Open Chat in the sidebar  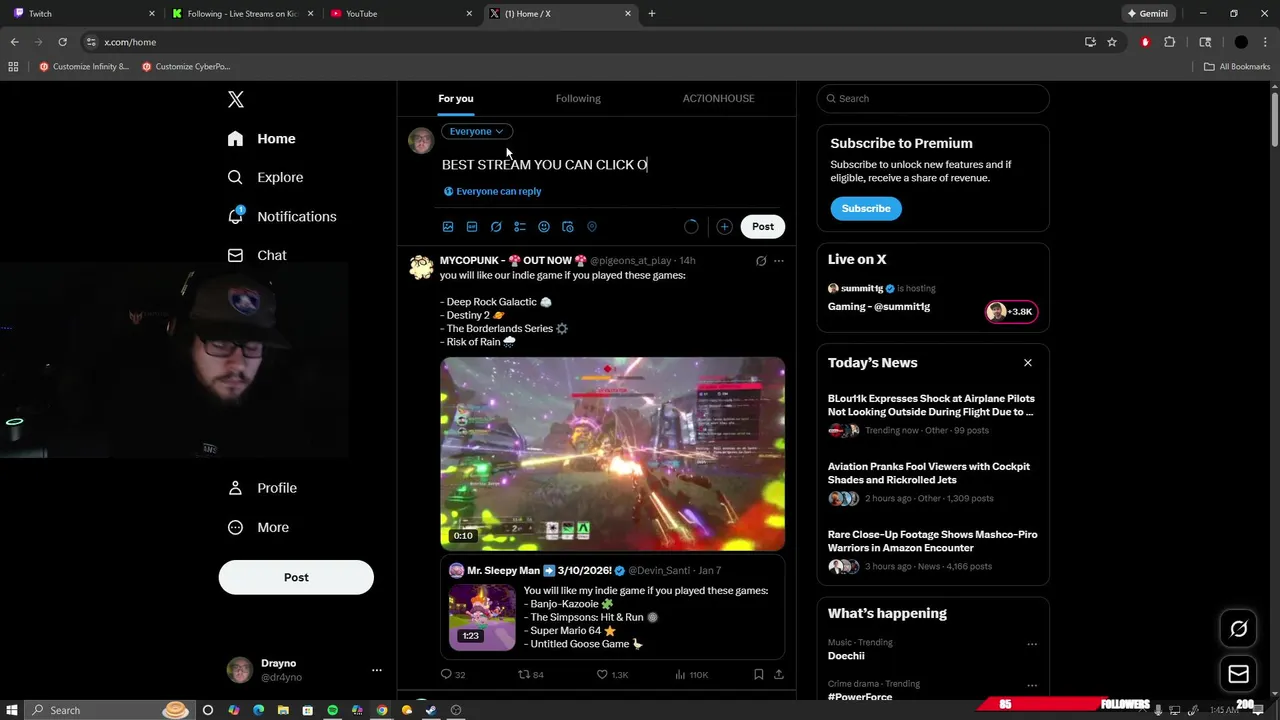258,255
